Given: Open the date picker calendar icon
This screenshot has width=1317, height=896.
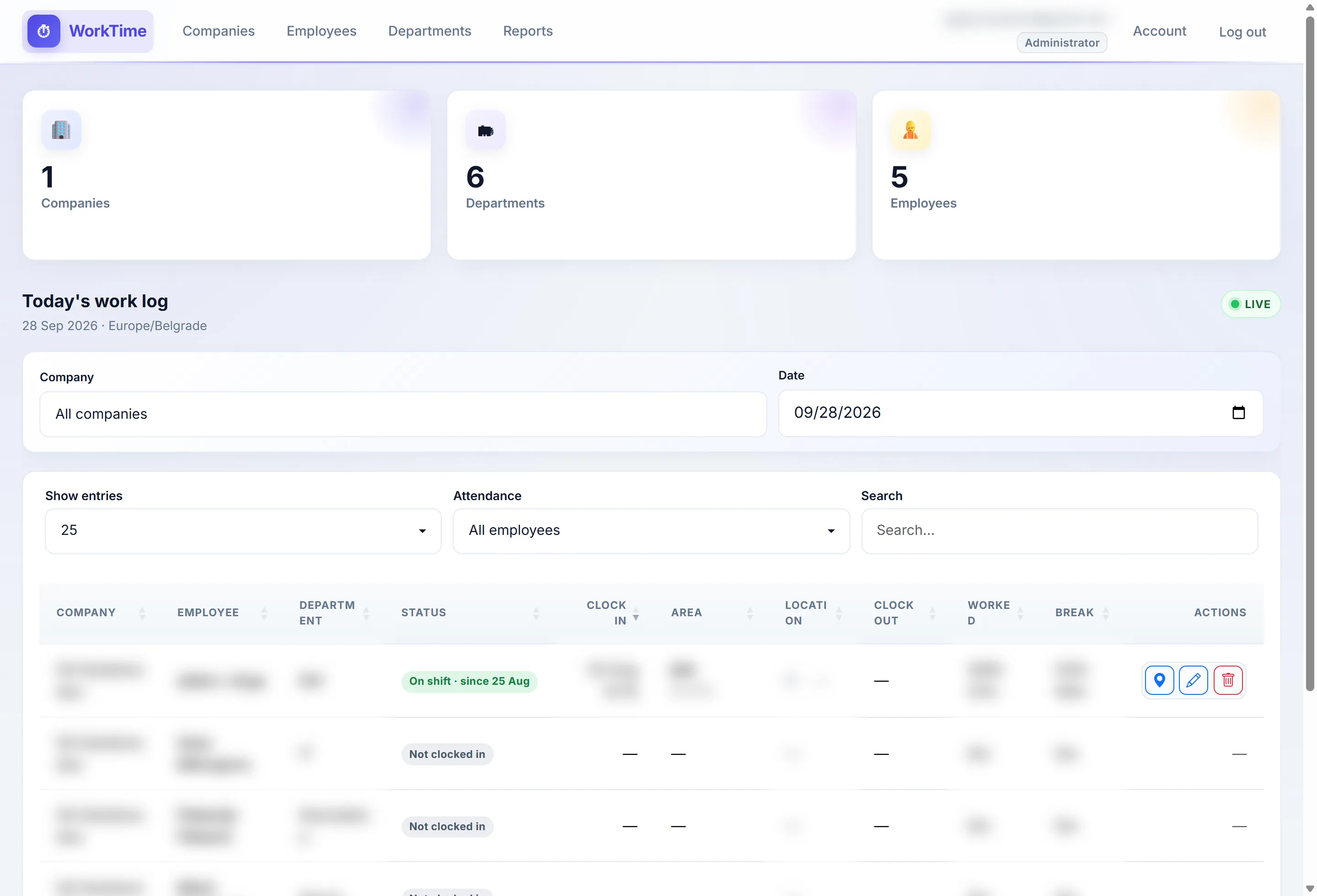Looking at the screenshot, I should click(1238, 412).
